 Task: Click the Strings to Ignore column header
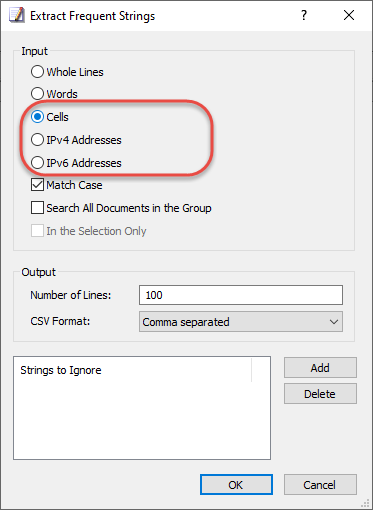(x=133, y=370)
